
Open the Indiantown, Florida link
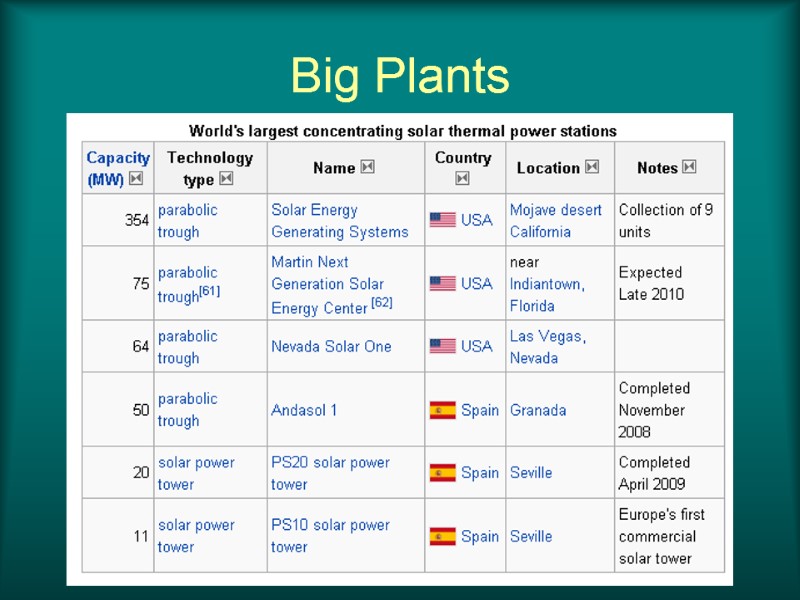click(547, 295)
